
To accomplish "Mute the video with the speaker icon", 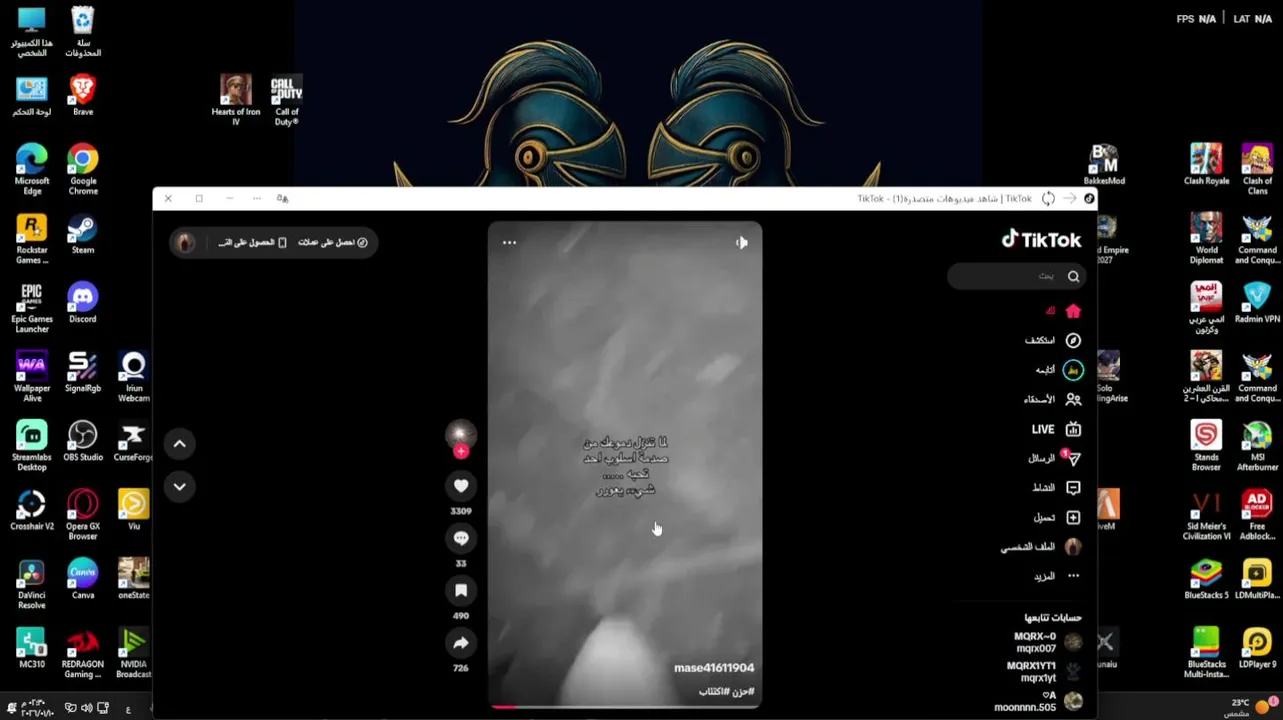I will coord(741,242).
